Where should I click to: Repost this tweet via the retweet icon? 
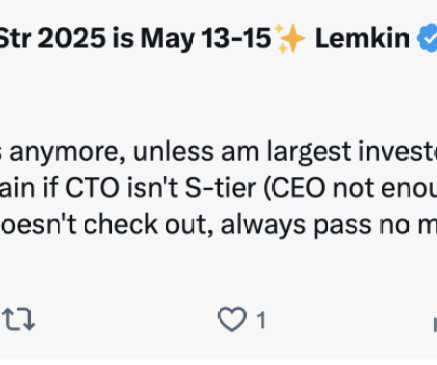pyautogui.click(x=19, y=319)
